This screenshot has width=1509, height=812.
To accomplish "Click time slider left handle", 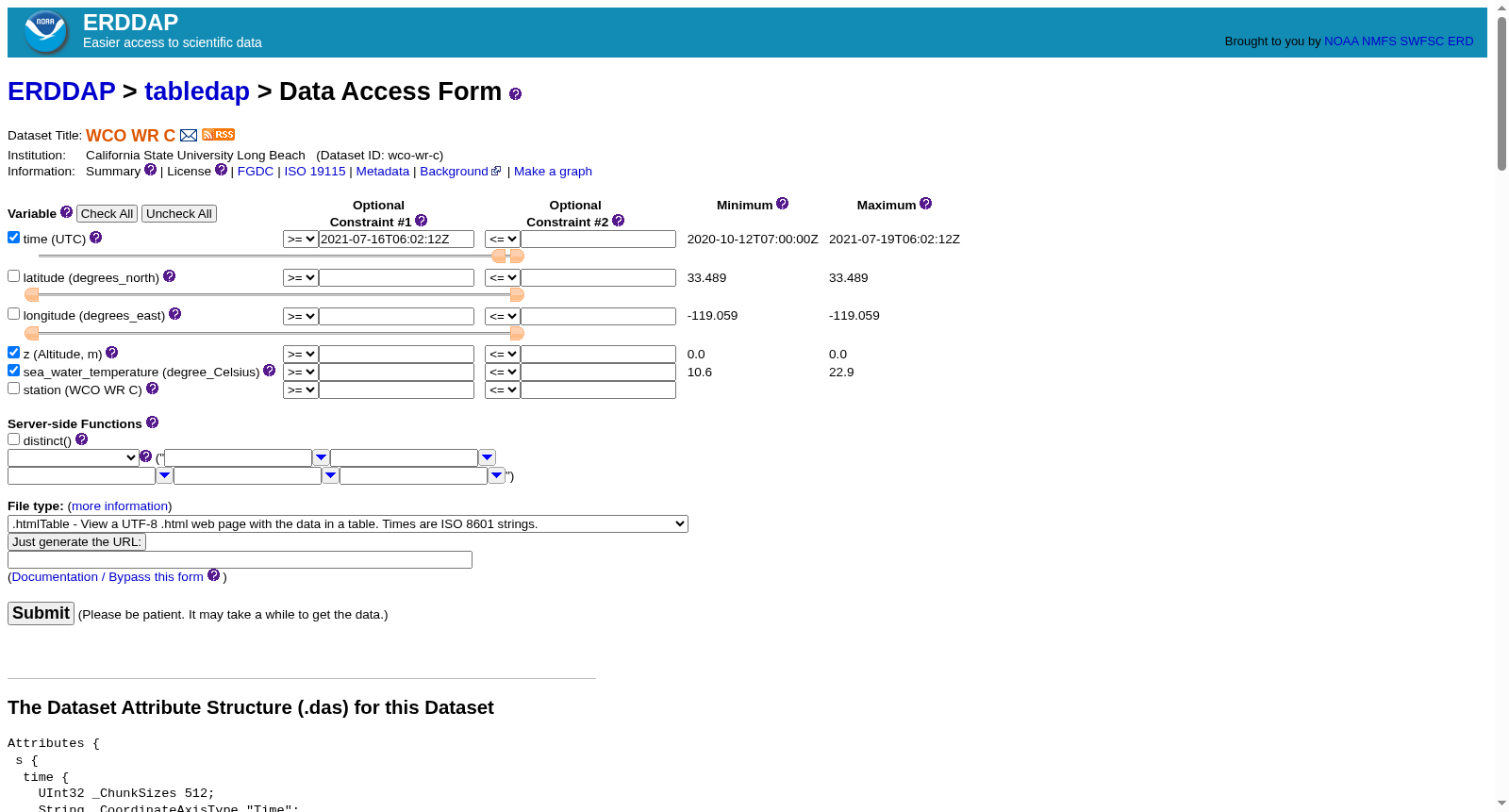I will [499, 257].
